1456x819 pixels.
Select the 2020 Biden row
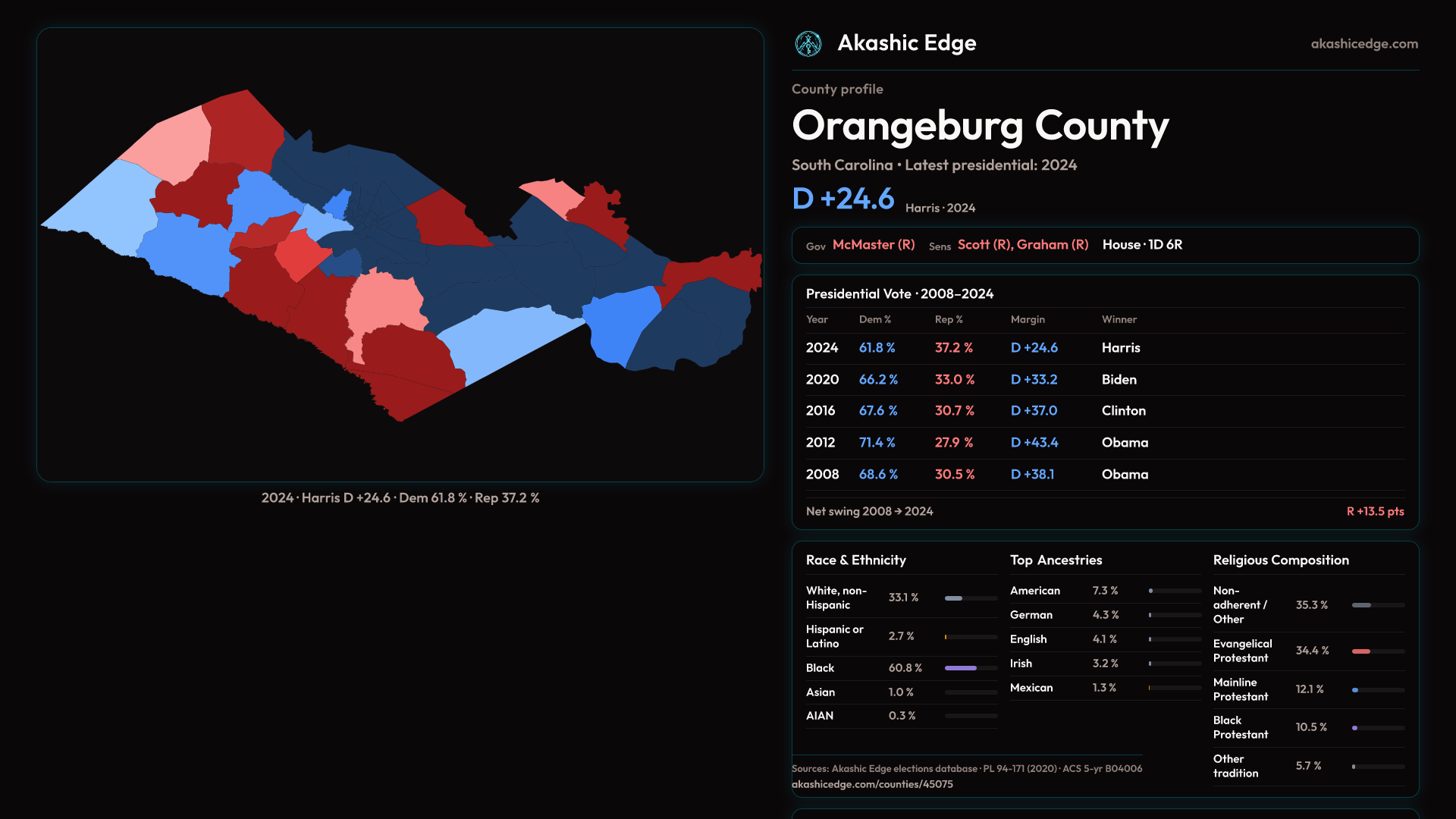(x=1104, y=380)
